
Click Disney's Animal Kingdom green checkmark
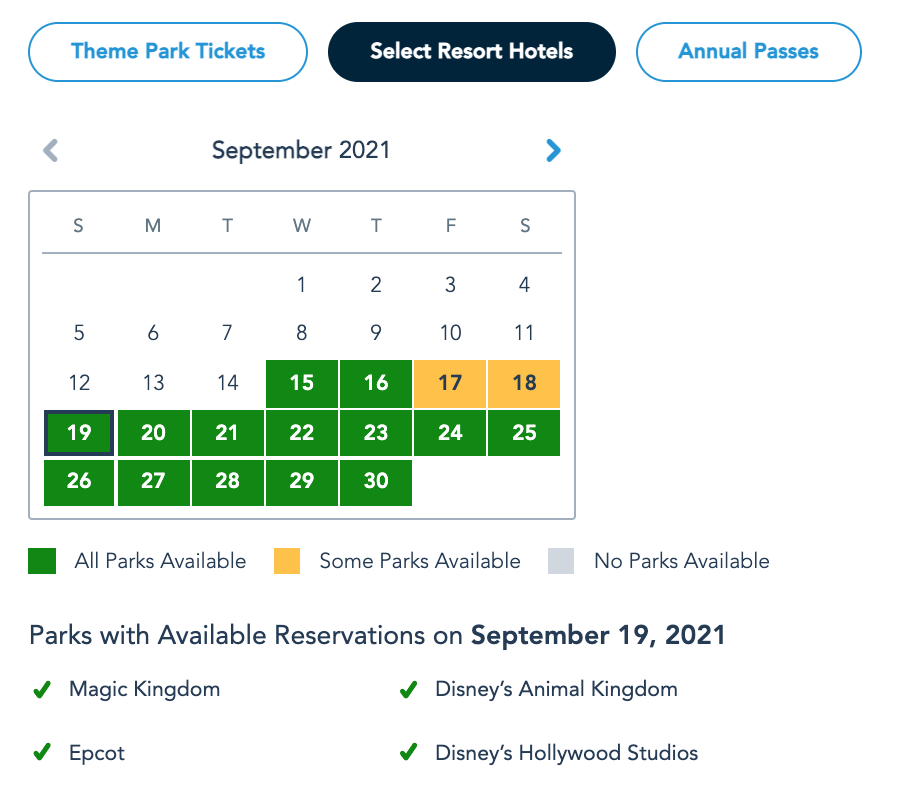pos(408,690)
